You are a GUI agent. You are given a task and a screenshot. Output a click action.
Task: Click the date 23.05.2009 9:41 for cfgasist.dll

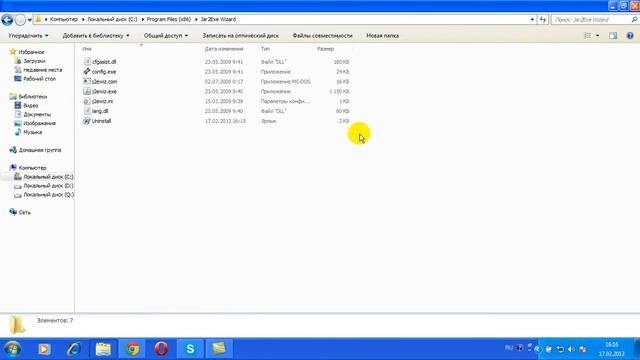tap(224, 62)
